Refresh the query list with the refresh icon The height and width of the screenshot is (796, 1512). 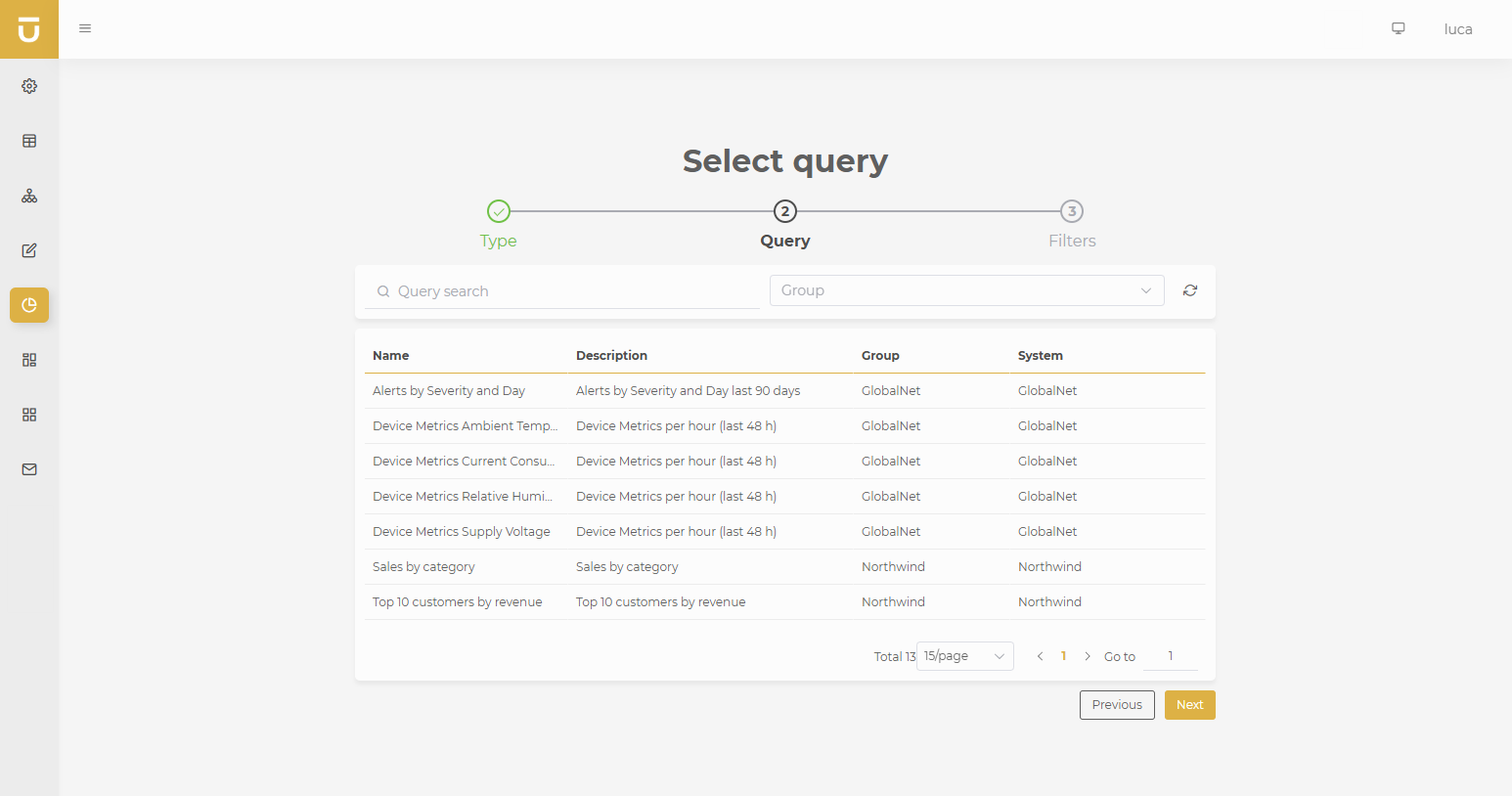(1189, 290)
